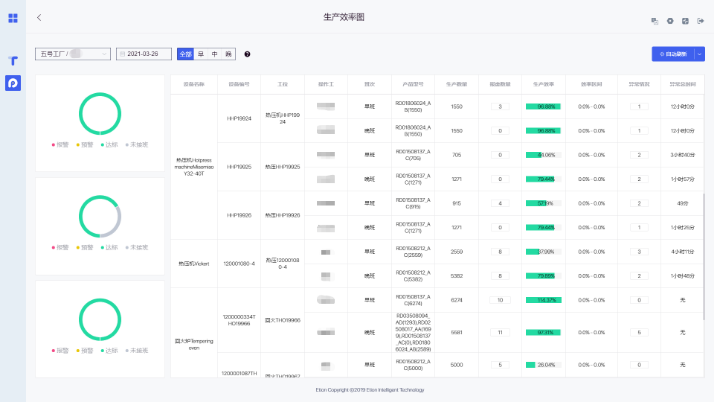714x402 pixels.
Task: Click the 生产效率 column header
Action: point(543,84)
